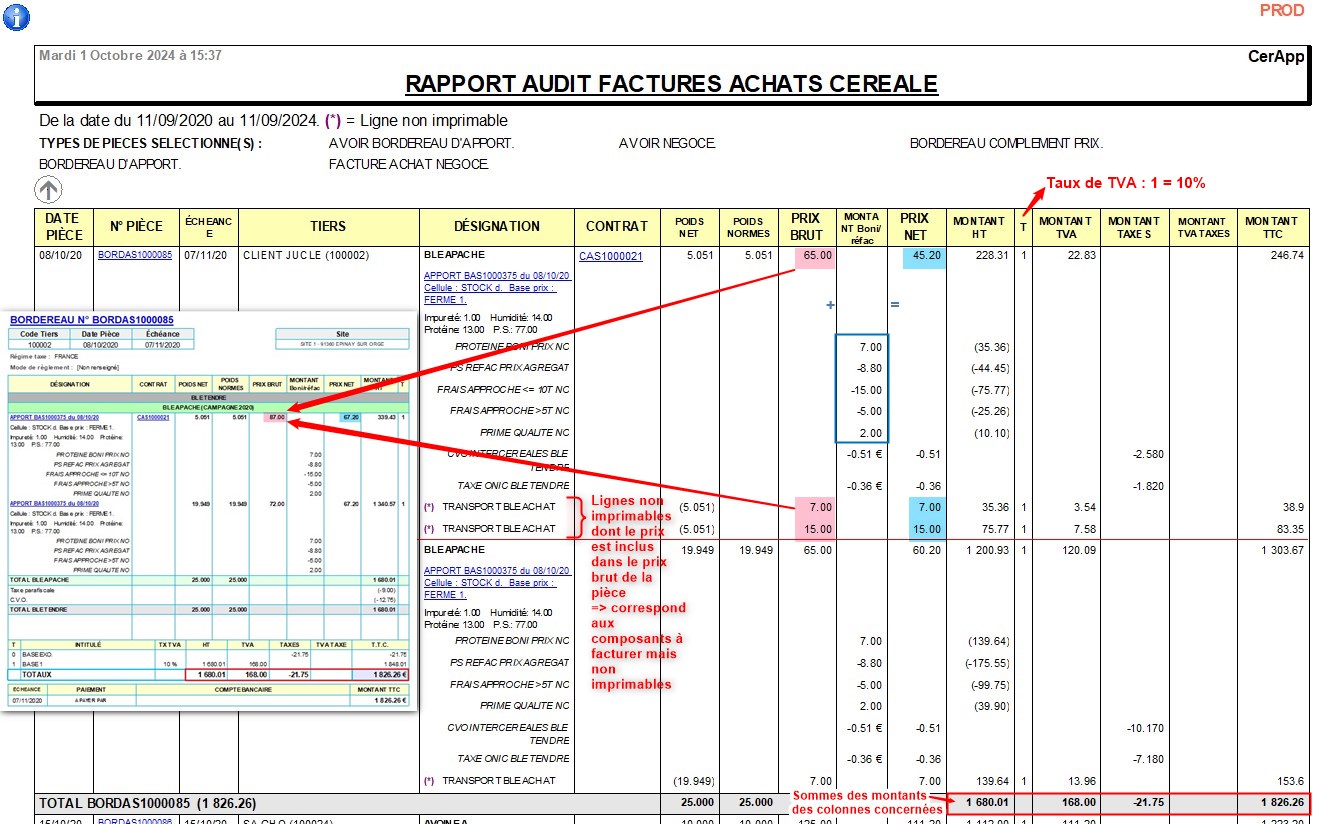
Task: Click the DÉSIGNATION column header
Action: click(x=496, y=227)
